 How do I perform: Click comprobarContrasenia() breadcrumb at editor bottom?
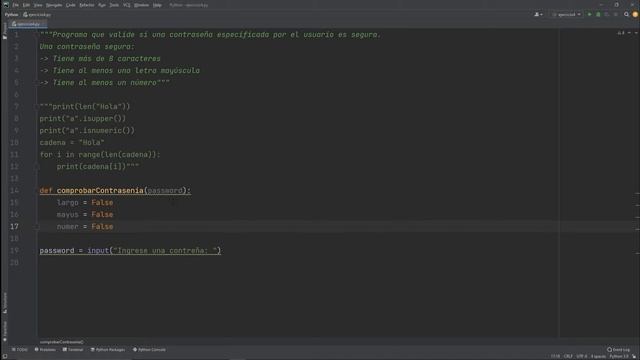[62, 342]
